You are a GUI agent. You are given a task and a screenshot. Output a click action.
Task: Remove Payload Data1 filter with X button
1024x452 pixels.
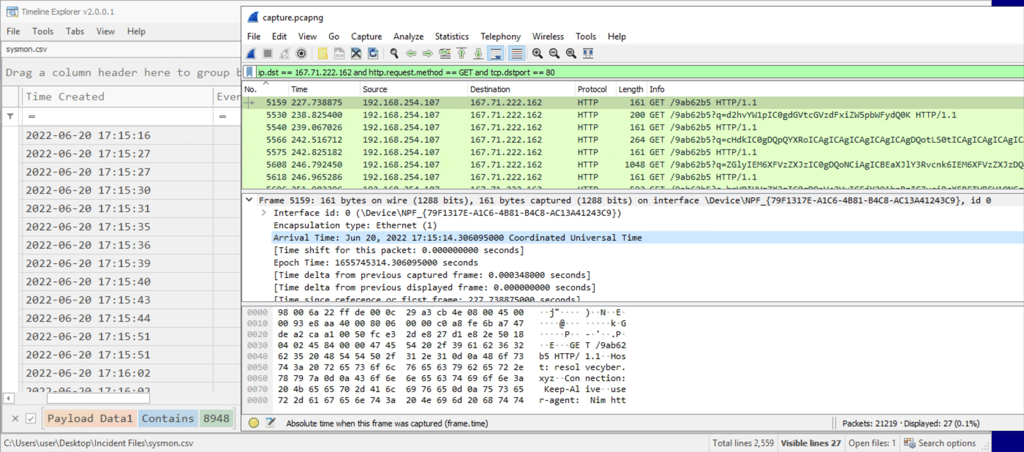pyautogui.click(x=15, y=419)
